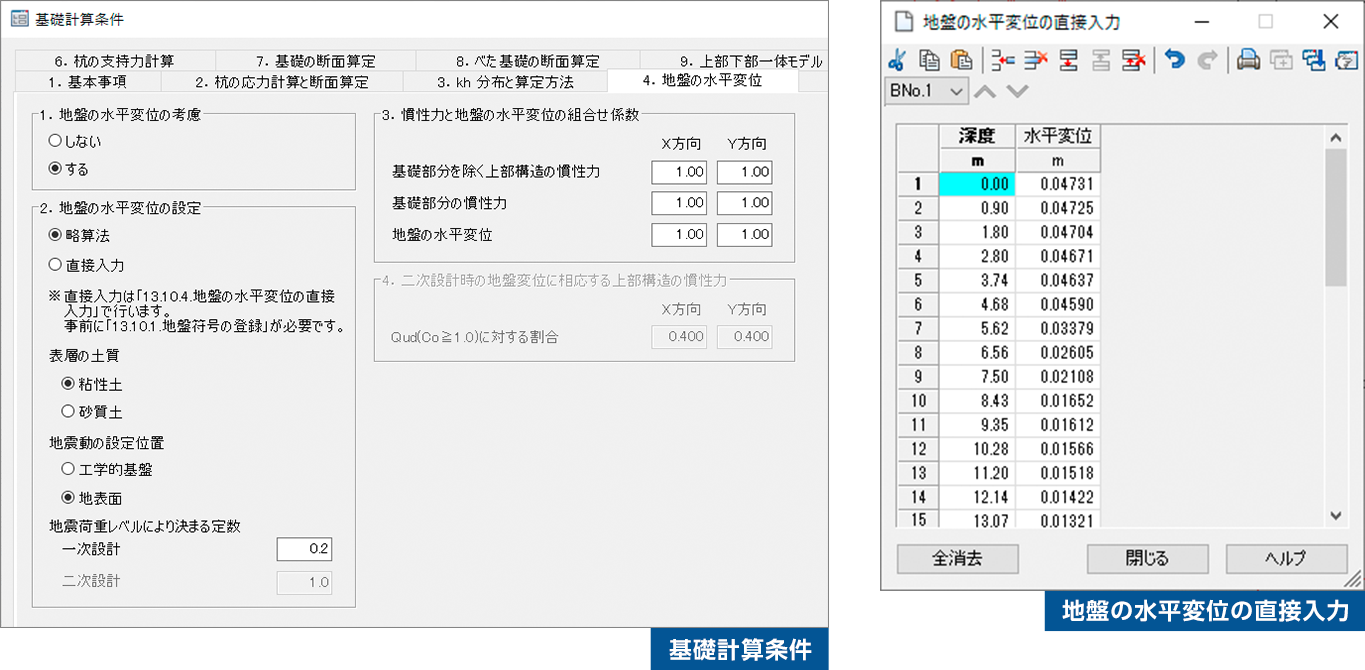Click the delete row icon with red X
The height and width of the screenshot is (670, 1365).
pos(1035,60)
